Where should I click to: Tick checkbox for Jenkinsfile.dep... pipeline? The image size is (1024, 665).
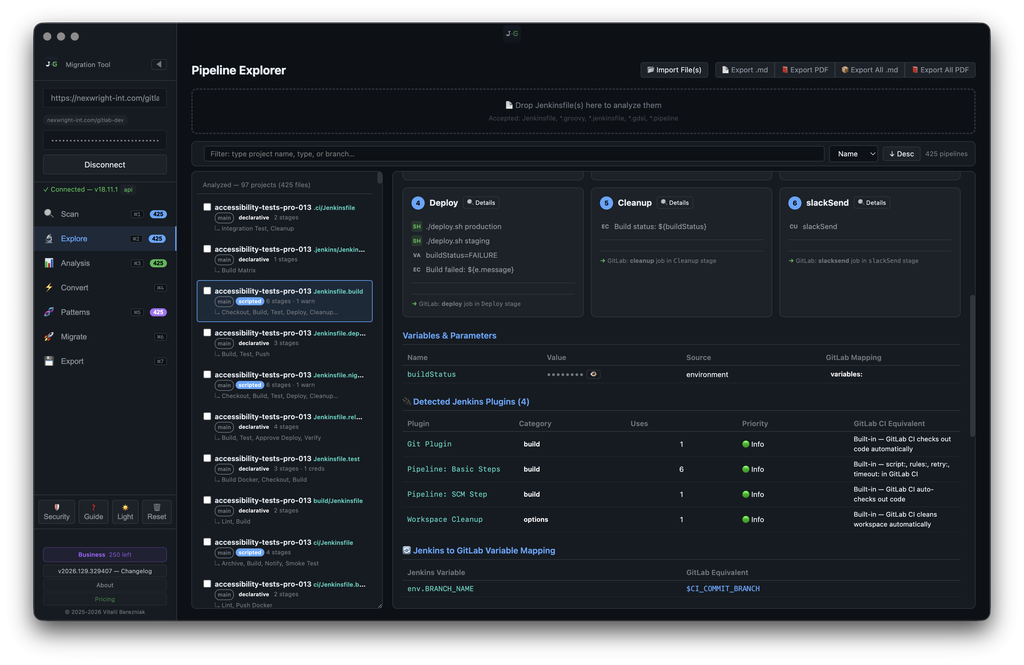point(207,332)
